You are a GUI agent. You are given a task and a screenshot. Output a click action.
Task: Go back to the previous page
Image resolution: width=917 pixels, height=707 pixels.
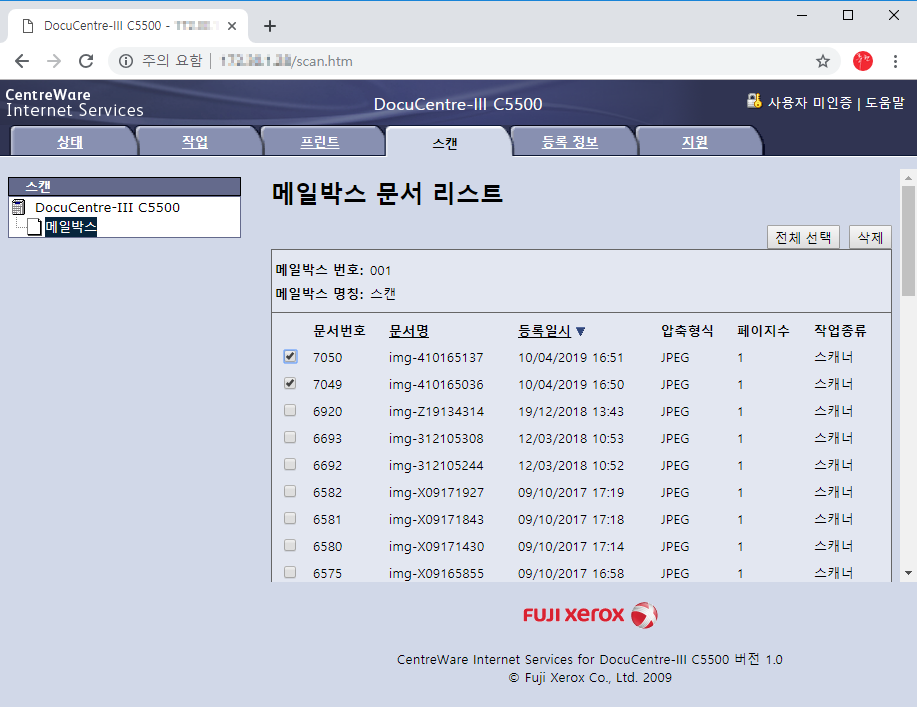pos(22,61)
